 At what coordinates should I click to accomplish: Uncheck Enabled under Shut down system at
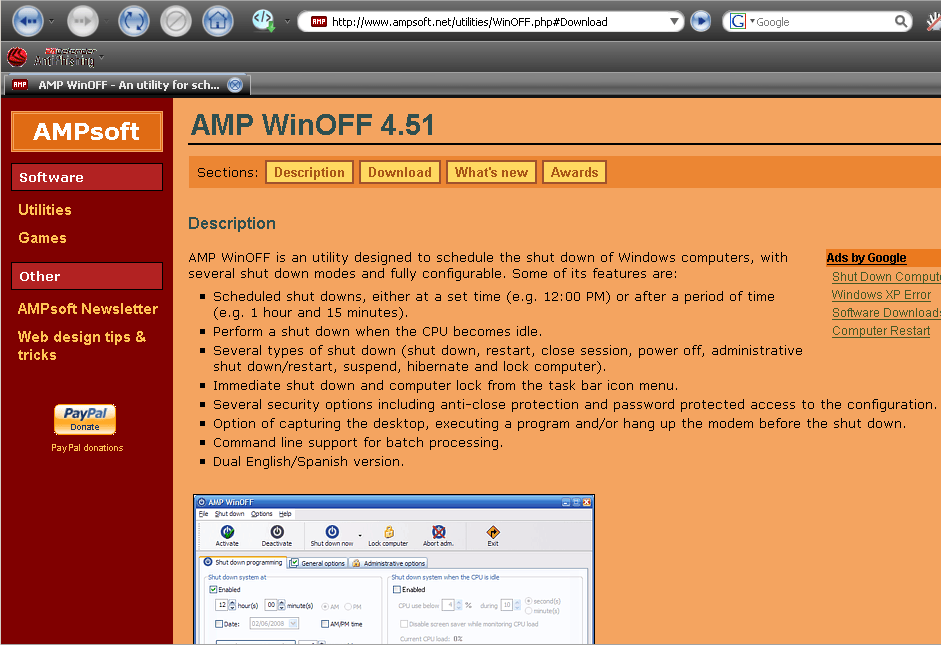(x=213, y=589)
